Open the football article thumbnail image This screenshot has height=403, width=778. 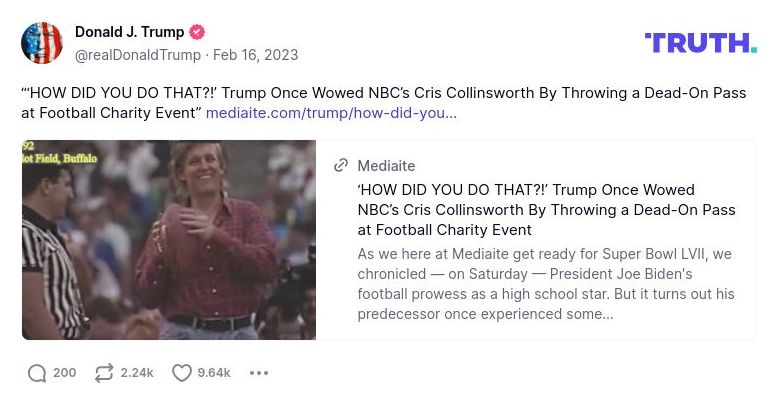click(x=169, y=240)
